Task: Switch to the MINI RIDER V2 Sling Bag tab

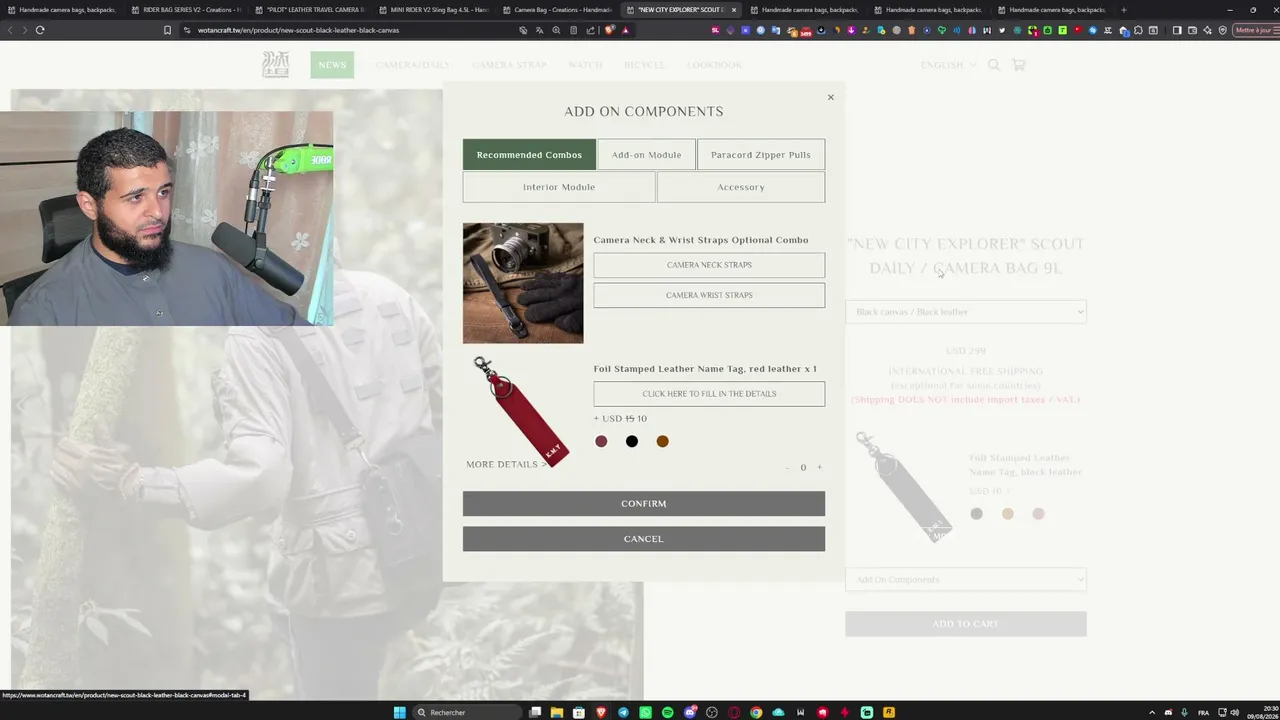Action: [x=434, y=10]
